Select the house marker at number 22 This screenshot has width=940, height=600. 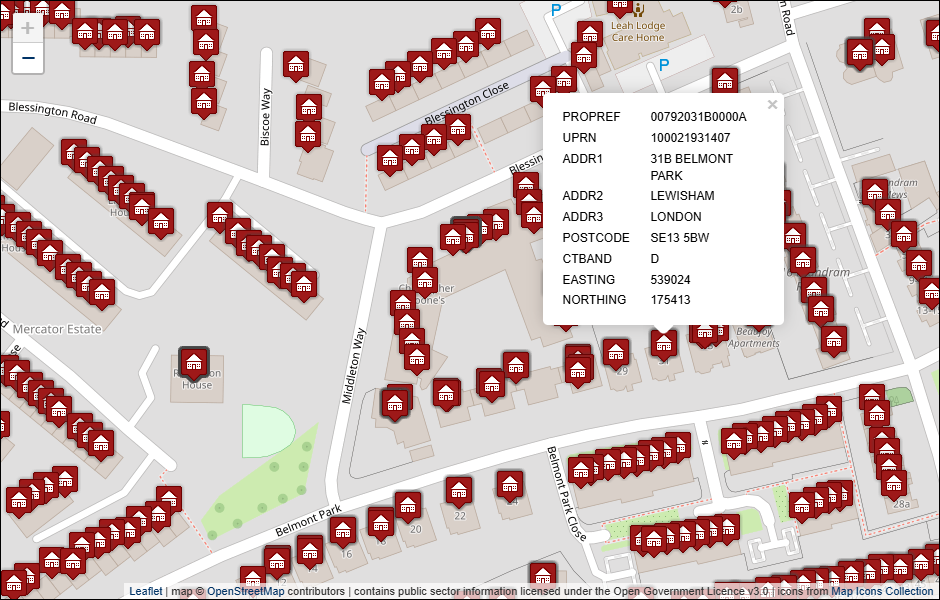tap(459, 490)
